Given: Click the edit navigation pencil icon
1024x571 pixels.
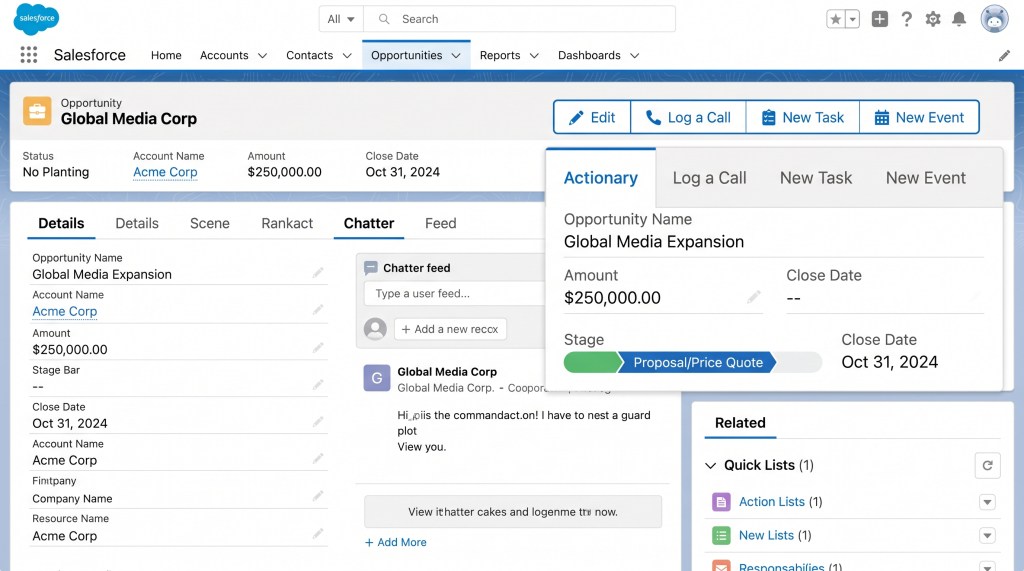Looking at the screenshot, I should pyautogui.click(x=1004, y=56).
